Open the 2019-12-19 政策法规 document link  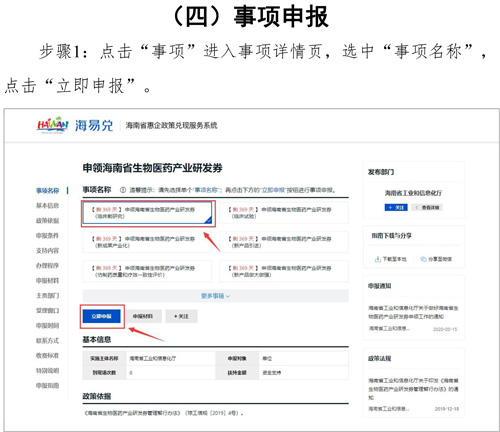413,389
